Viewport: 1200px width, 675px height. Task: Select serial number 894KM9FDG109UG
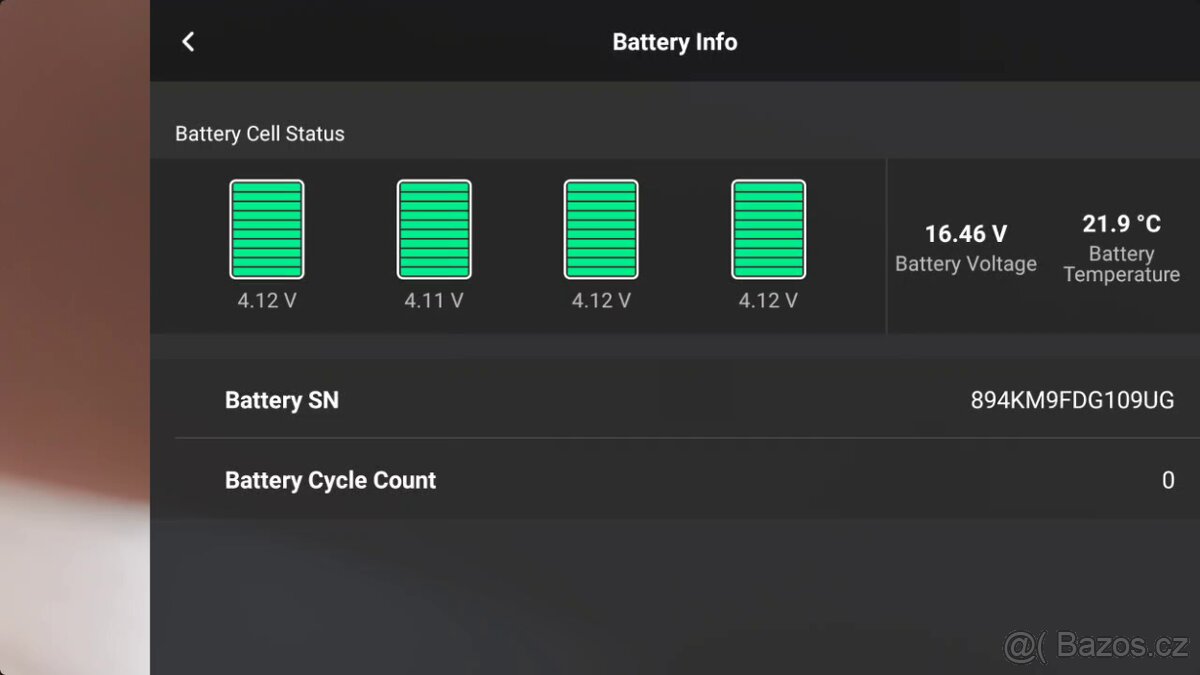pyautogui.click(x=1072, y=400)
